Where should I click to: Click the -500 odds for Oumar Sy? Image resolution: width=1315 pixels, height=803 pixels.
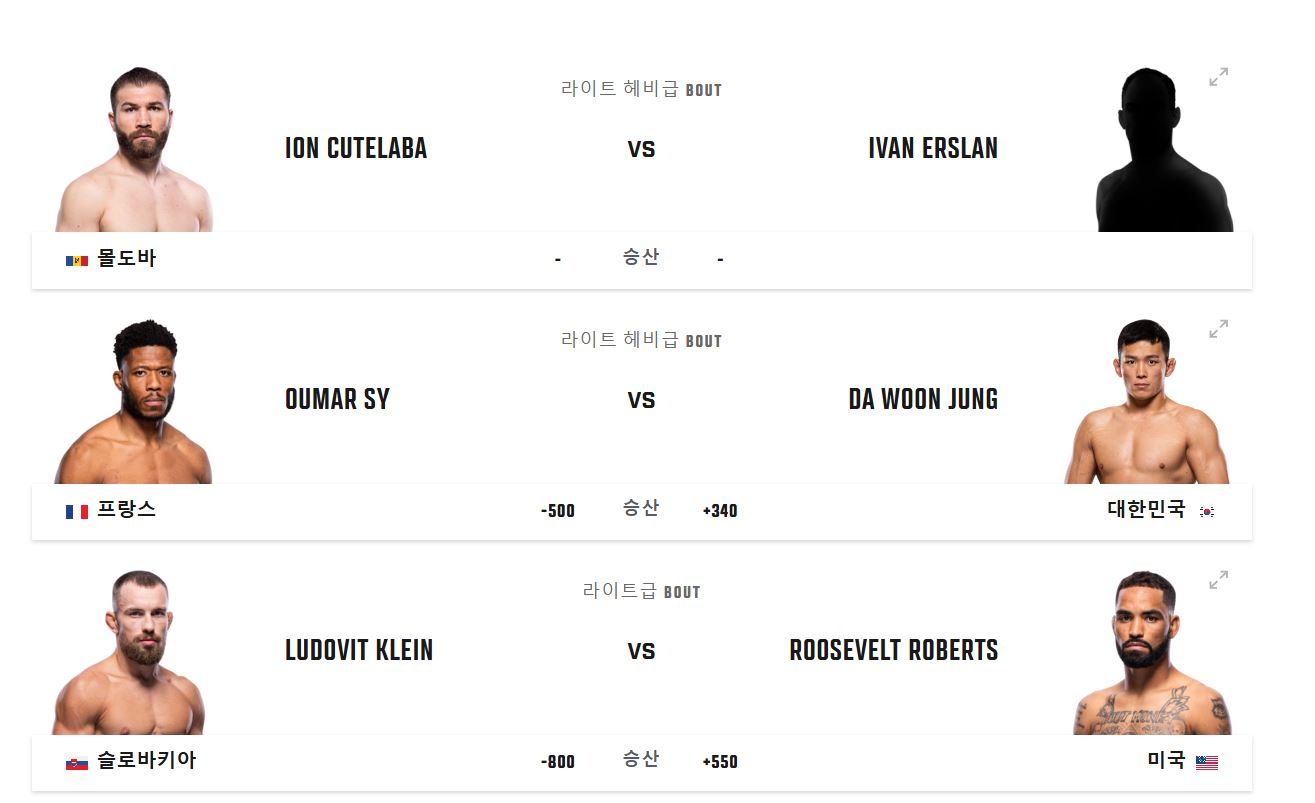coord(558,511)
